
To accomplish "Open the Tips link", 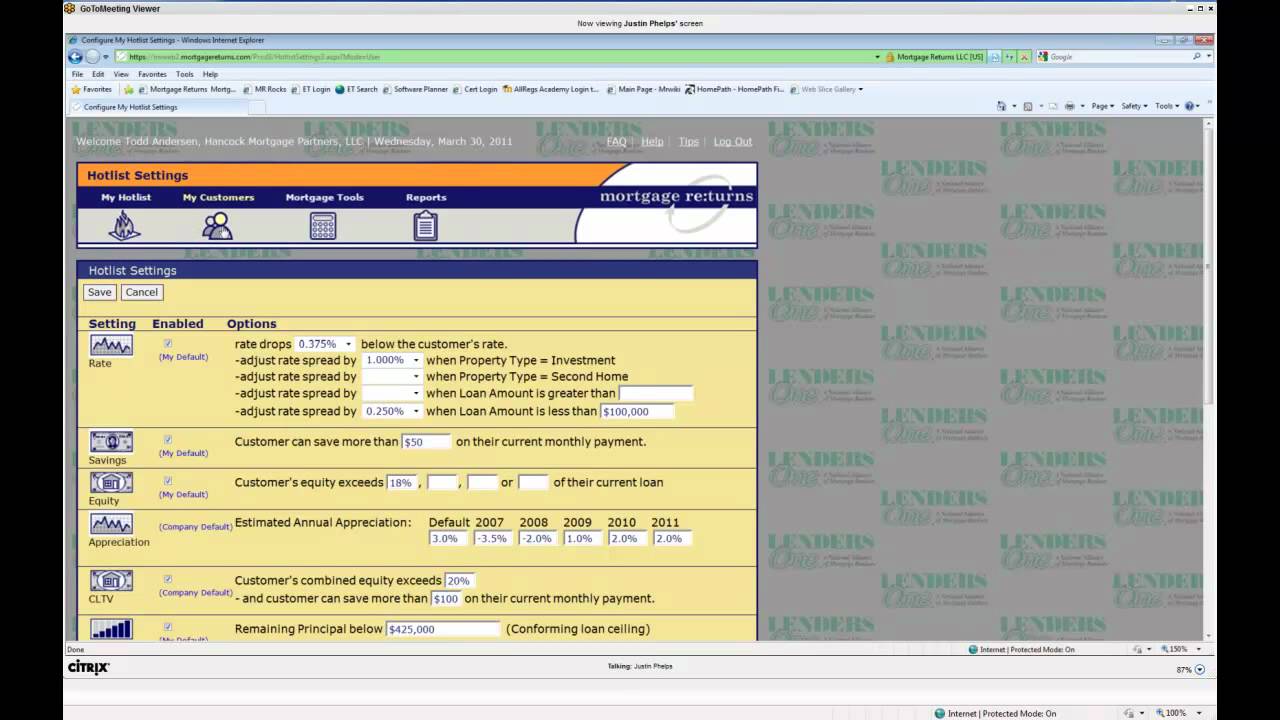I will click(688, 142).
